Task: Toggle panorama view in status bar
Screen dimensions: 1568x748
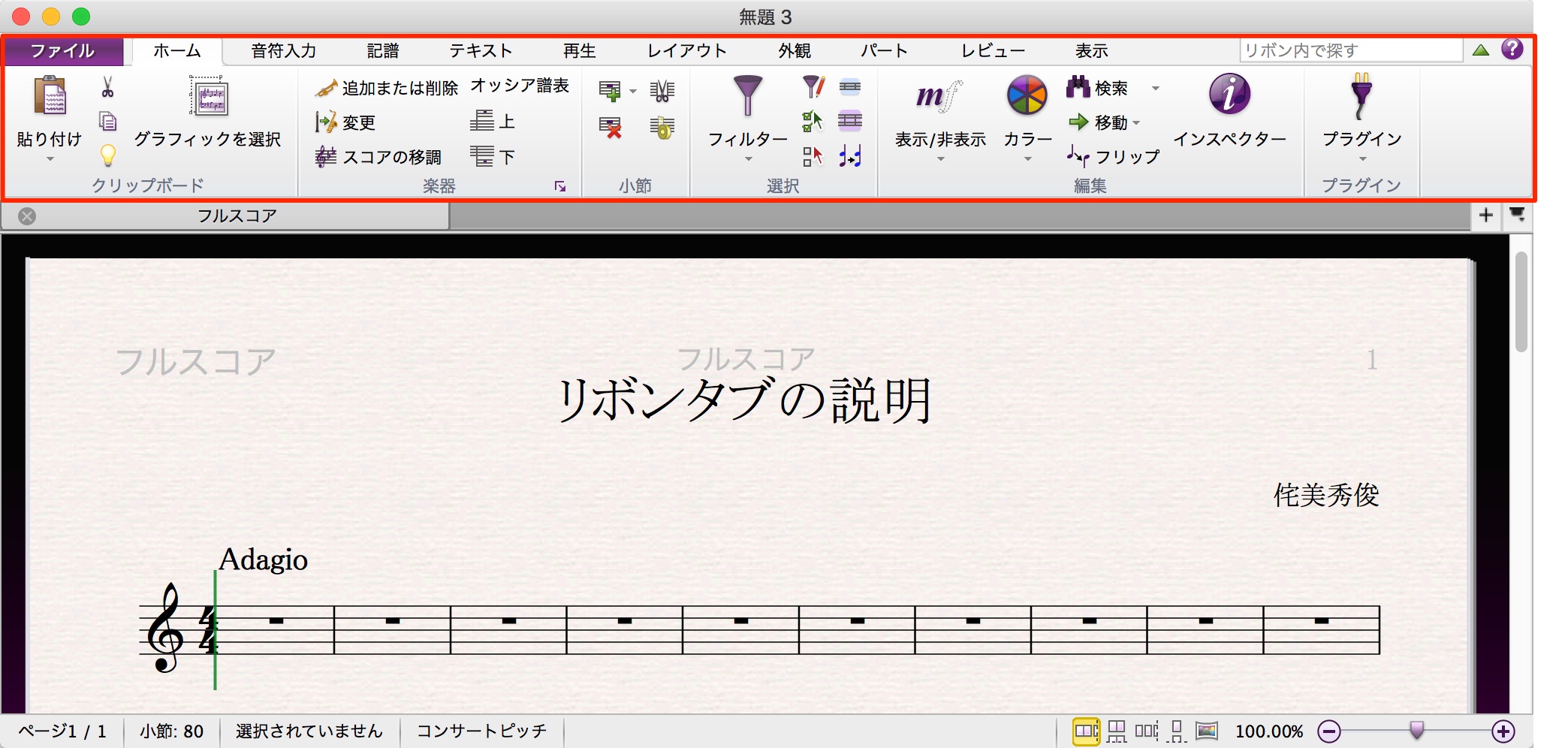Action: point(1207,731)
